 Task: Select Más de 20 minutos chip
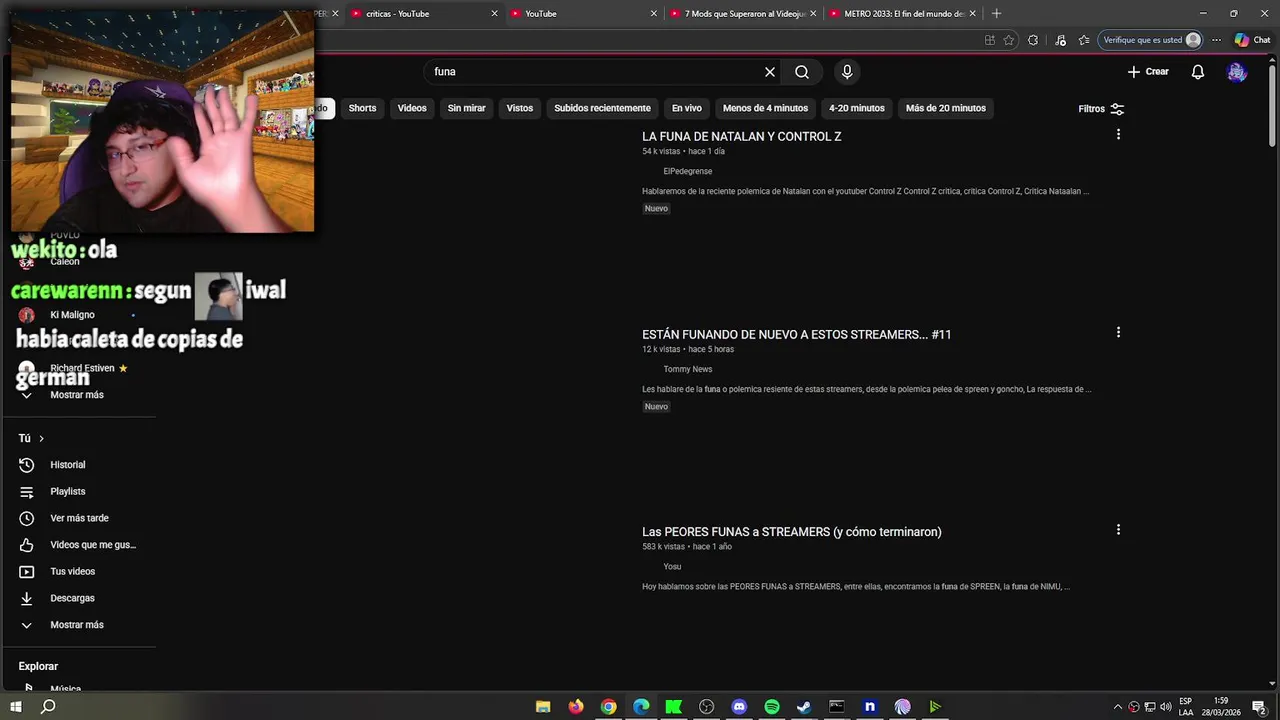[946, 108]
